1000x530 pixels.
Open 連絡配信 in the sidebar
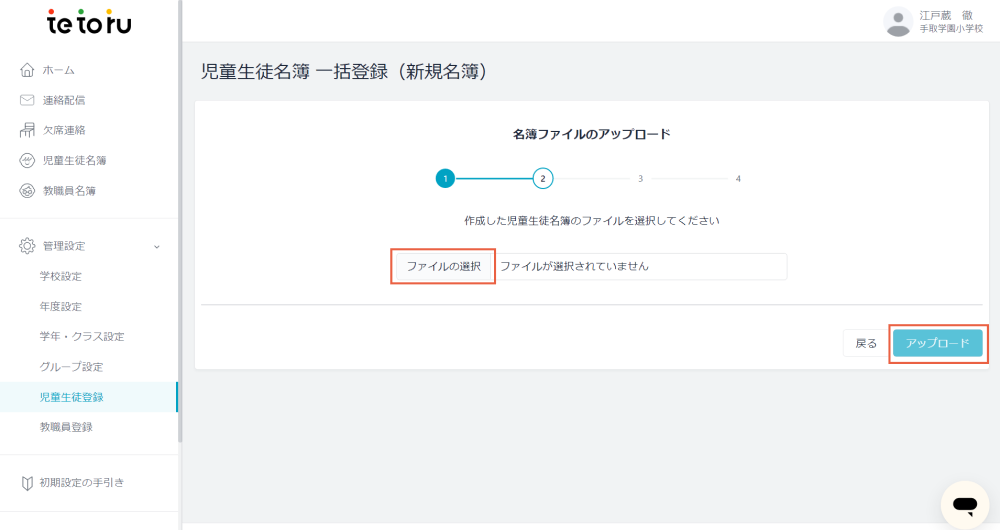tap(64, 100)
